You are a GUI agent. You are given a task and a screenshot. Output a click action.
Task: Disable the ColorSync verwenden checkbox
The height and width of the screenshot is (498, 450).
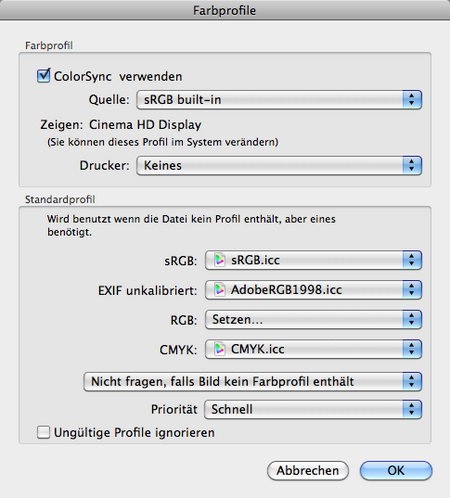tap(43, 76)
